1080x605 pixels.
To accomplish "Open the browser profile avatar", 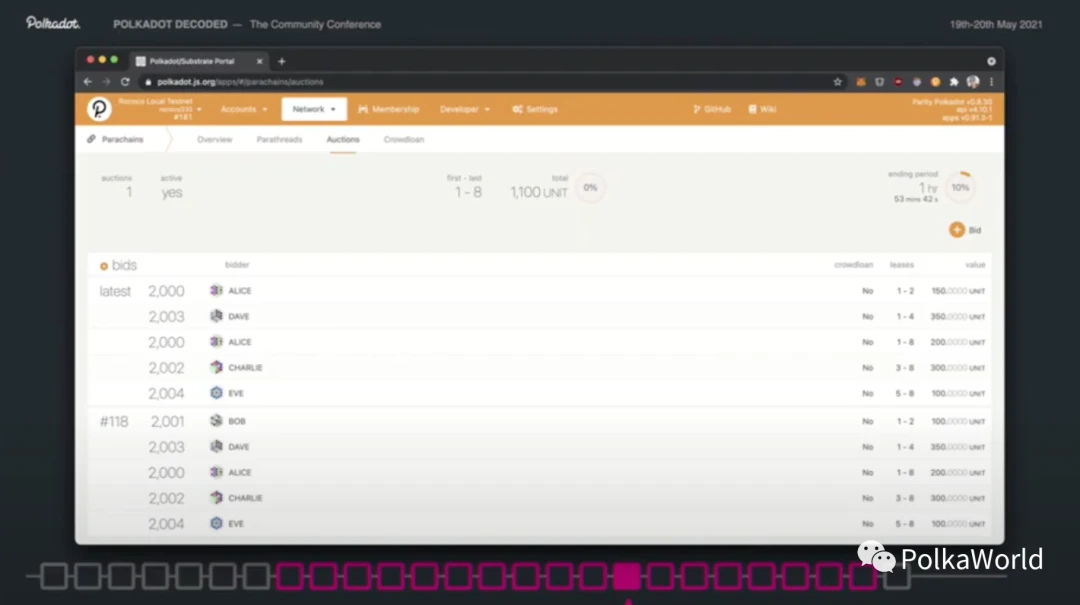I will [x=973, y=82].
